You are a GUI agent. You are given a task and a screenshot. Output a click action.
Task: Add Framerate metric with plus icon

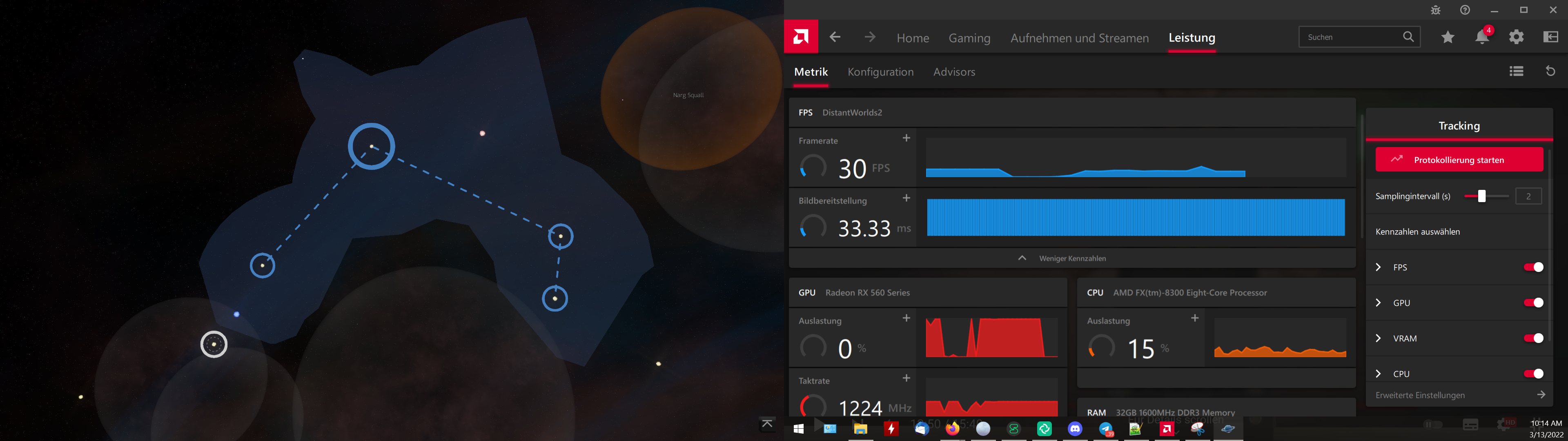click(906, 138)
